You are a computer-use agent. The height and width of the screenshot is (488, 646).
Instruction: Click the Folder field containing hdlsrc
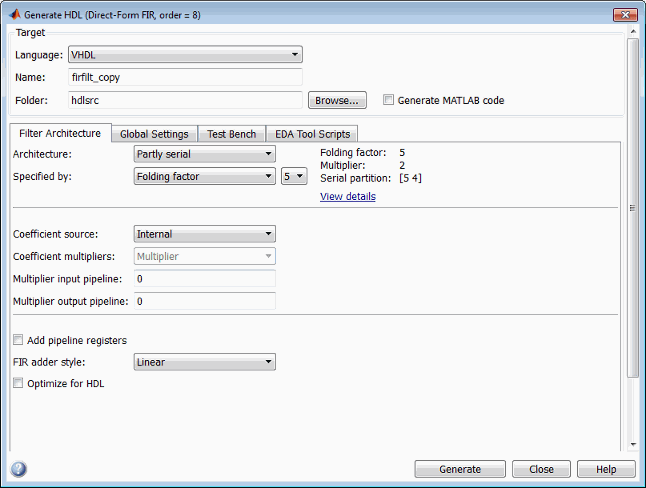tap(185, 100)
